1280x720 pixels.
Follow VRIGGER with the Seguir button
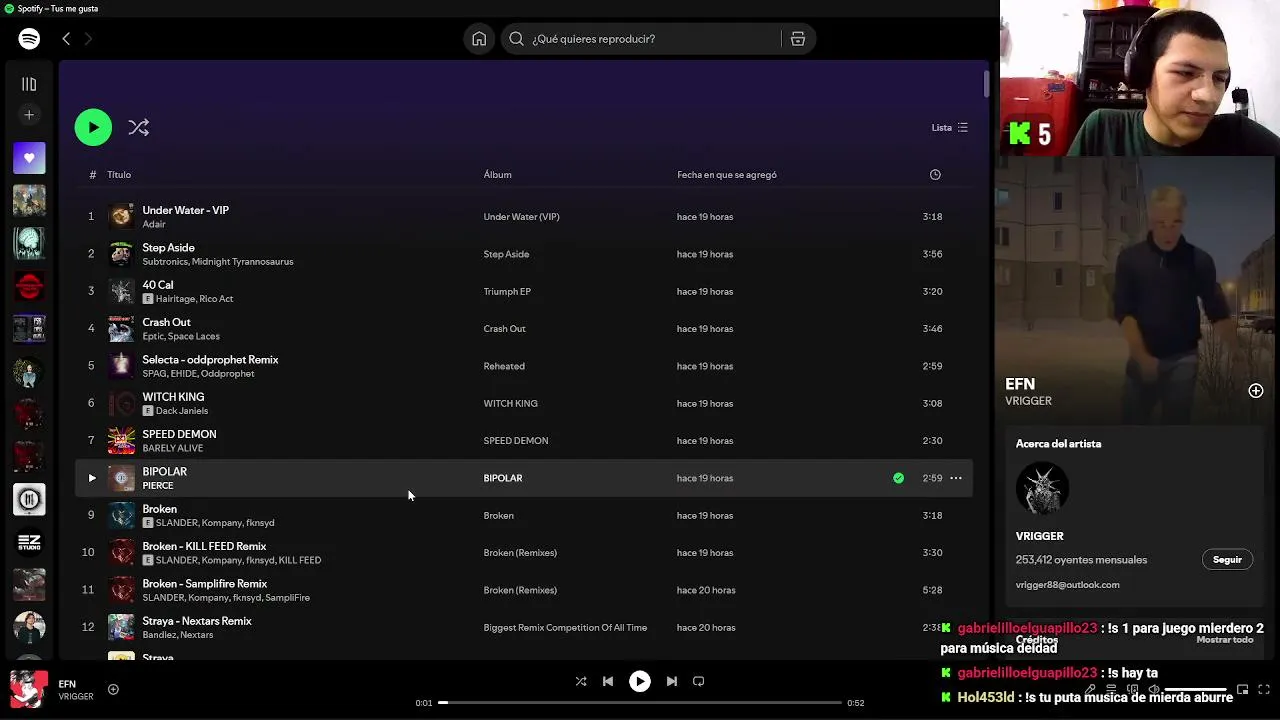[x=1227, y=560]
